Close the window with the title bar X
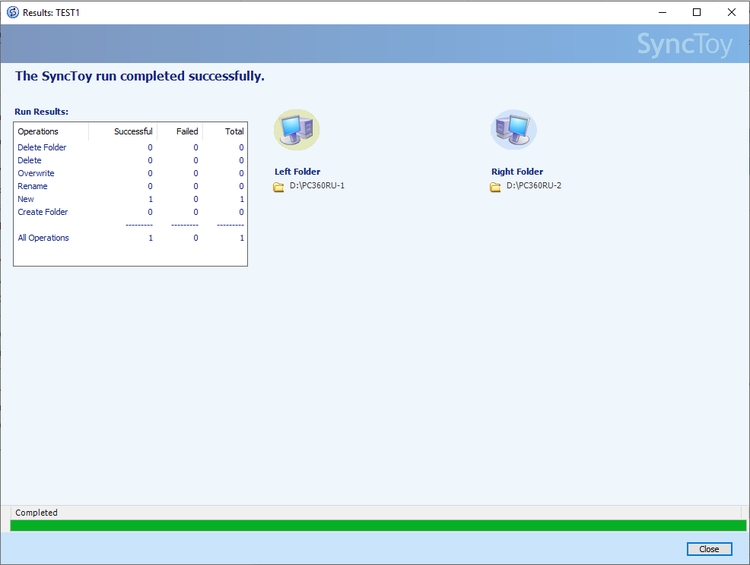This screenshot has height=565, width=750. [x=731, y=12]
